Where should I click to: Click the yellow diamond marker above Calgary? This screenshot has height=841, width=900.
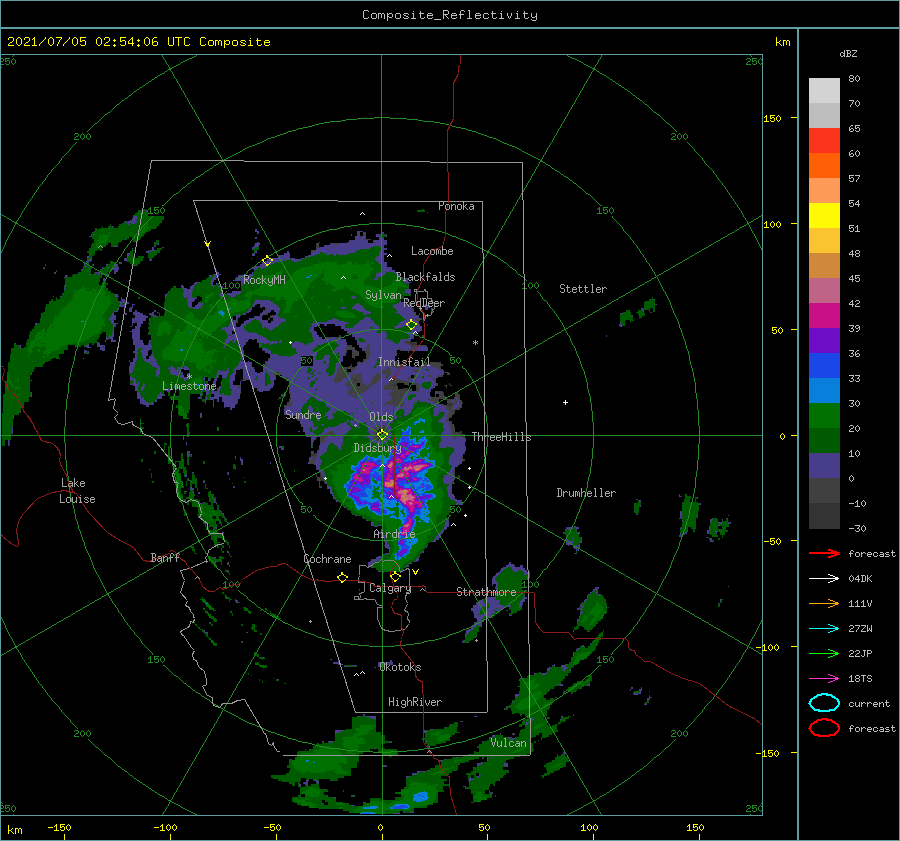tap(395, 576)
